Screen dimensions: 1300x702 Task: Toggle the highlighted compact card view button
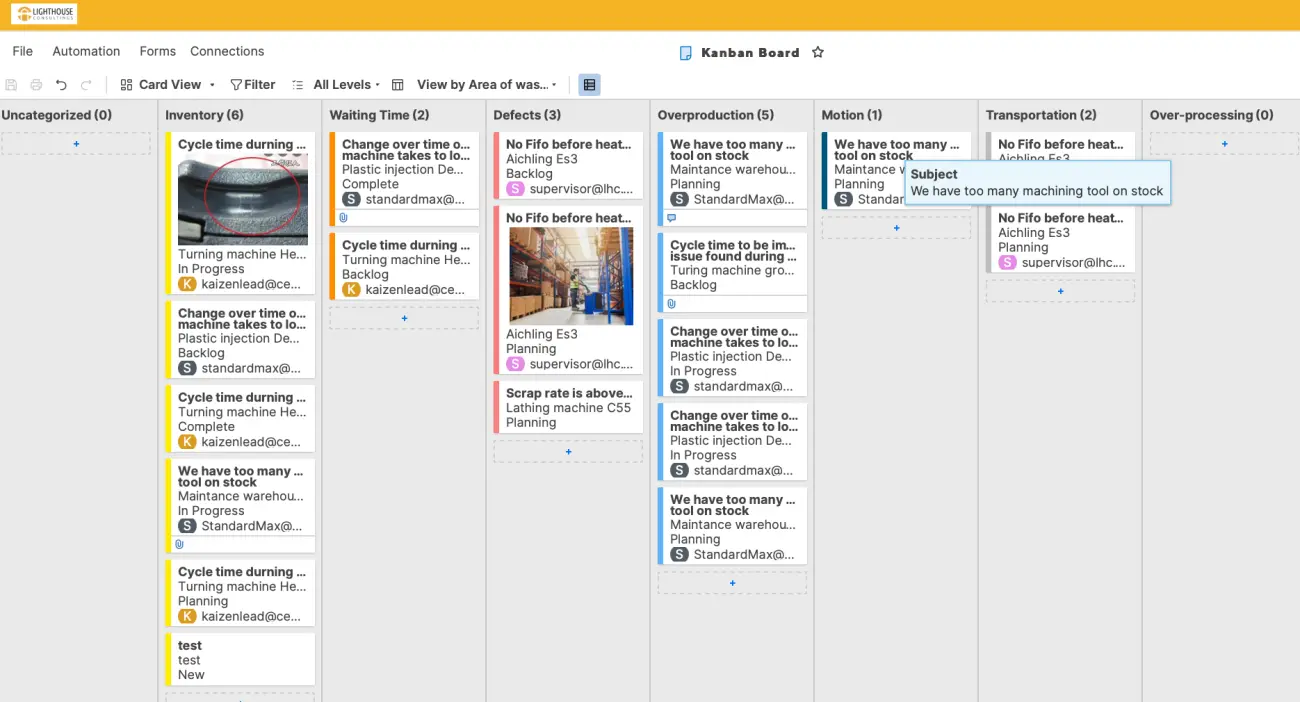589,85
